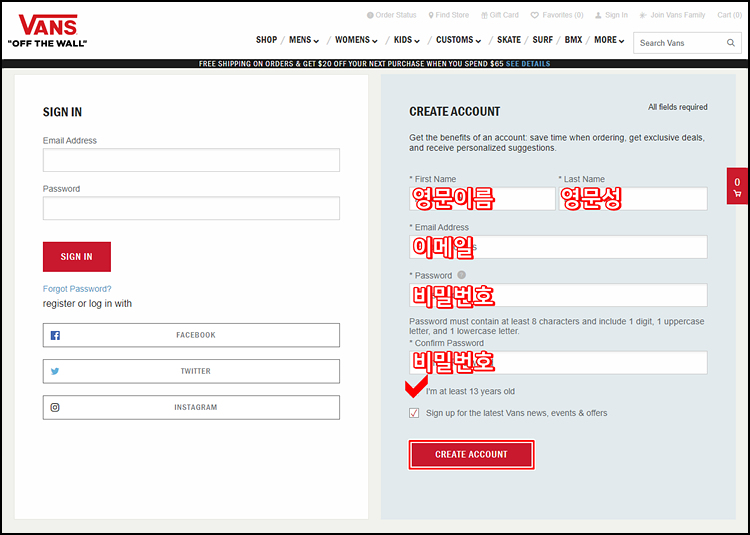Focus the First Name field
Image resolution: width=750 pixels, height=535 pixels.
pos(482,198)
